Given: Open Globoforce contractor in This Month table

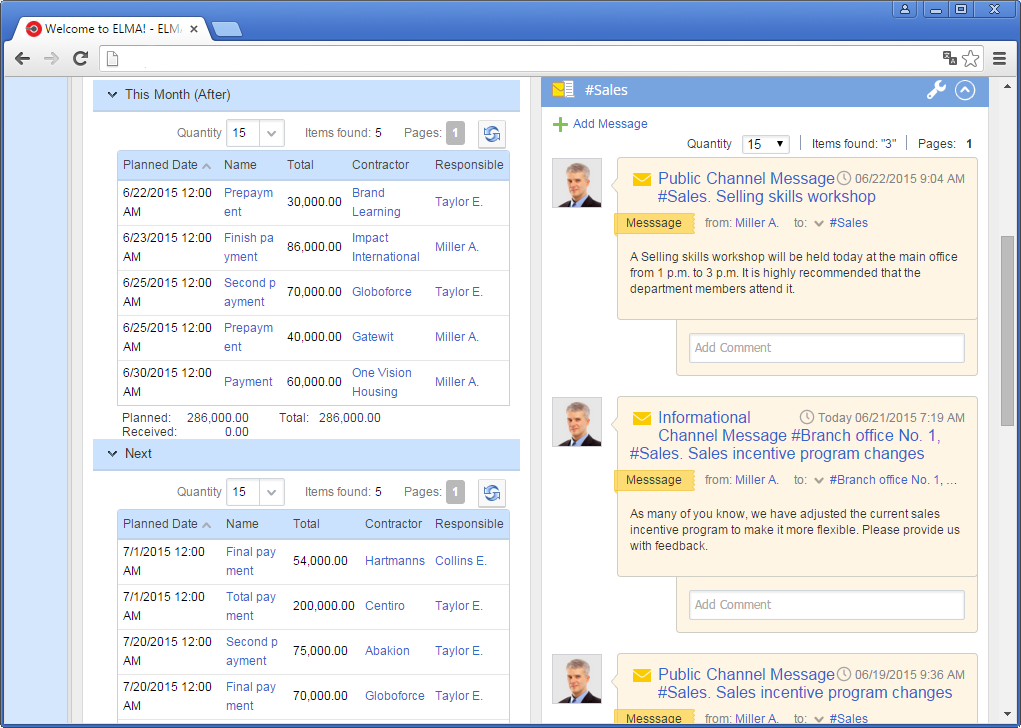Looking at the screenshot, I should [382, 292].
